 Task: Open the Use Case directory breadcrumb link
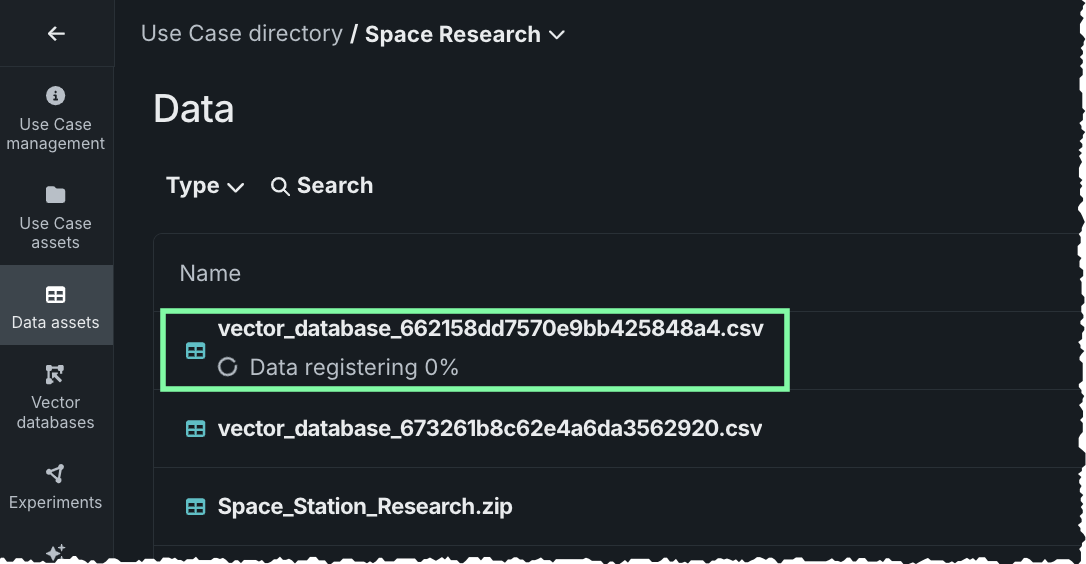pos(241,34)
